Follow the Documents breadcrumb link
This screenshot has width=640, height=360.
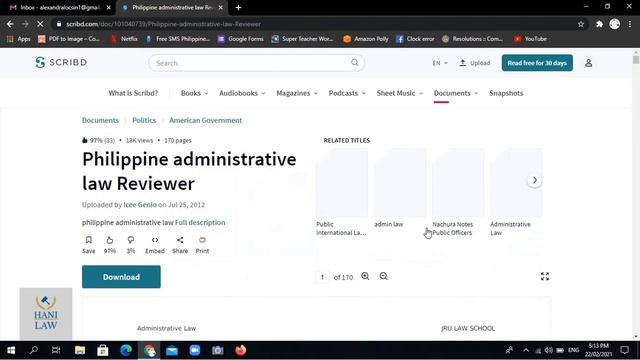coord(100,120)
